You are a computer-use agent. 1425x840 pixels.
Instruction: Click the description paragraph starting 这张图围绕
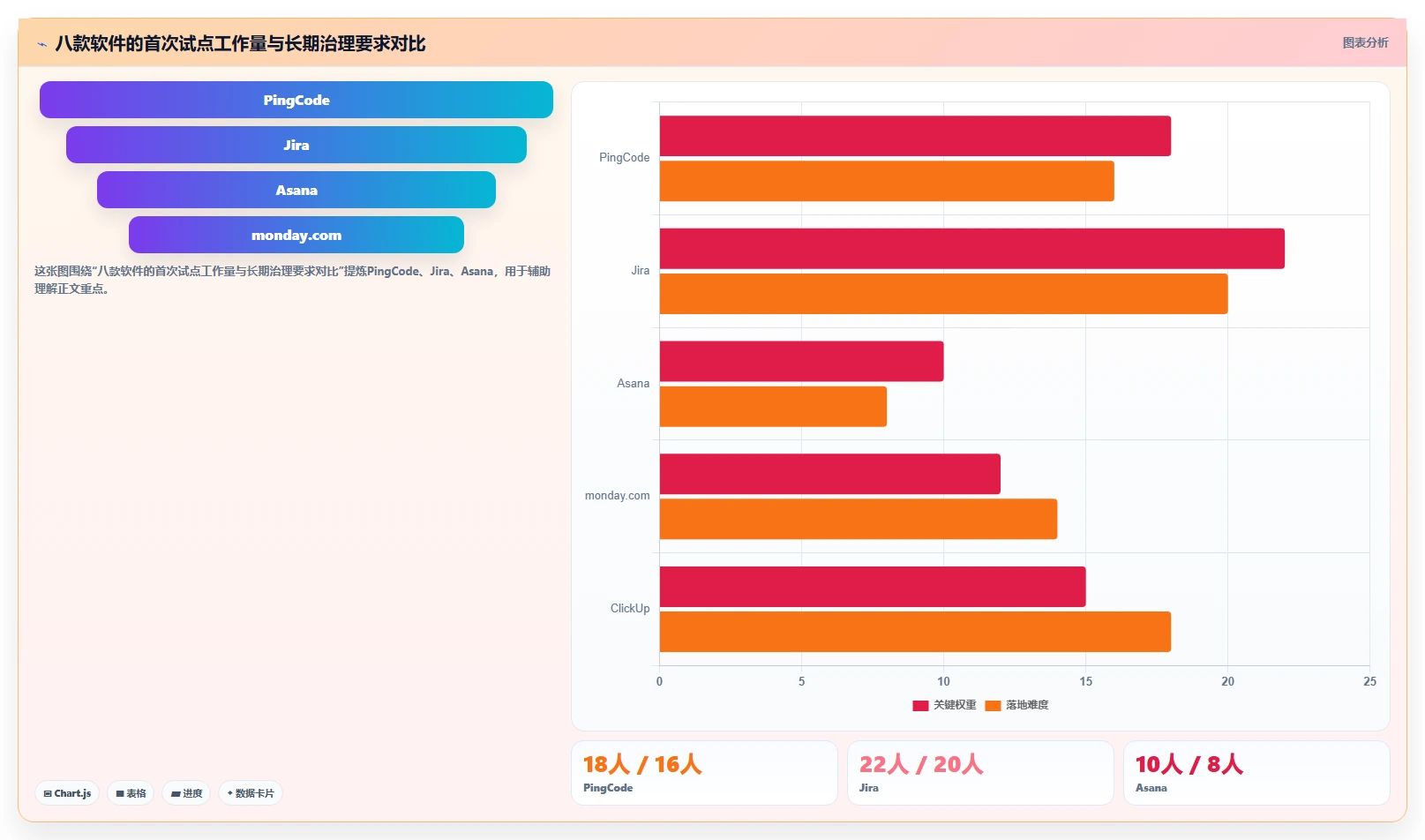click(292, 280)
